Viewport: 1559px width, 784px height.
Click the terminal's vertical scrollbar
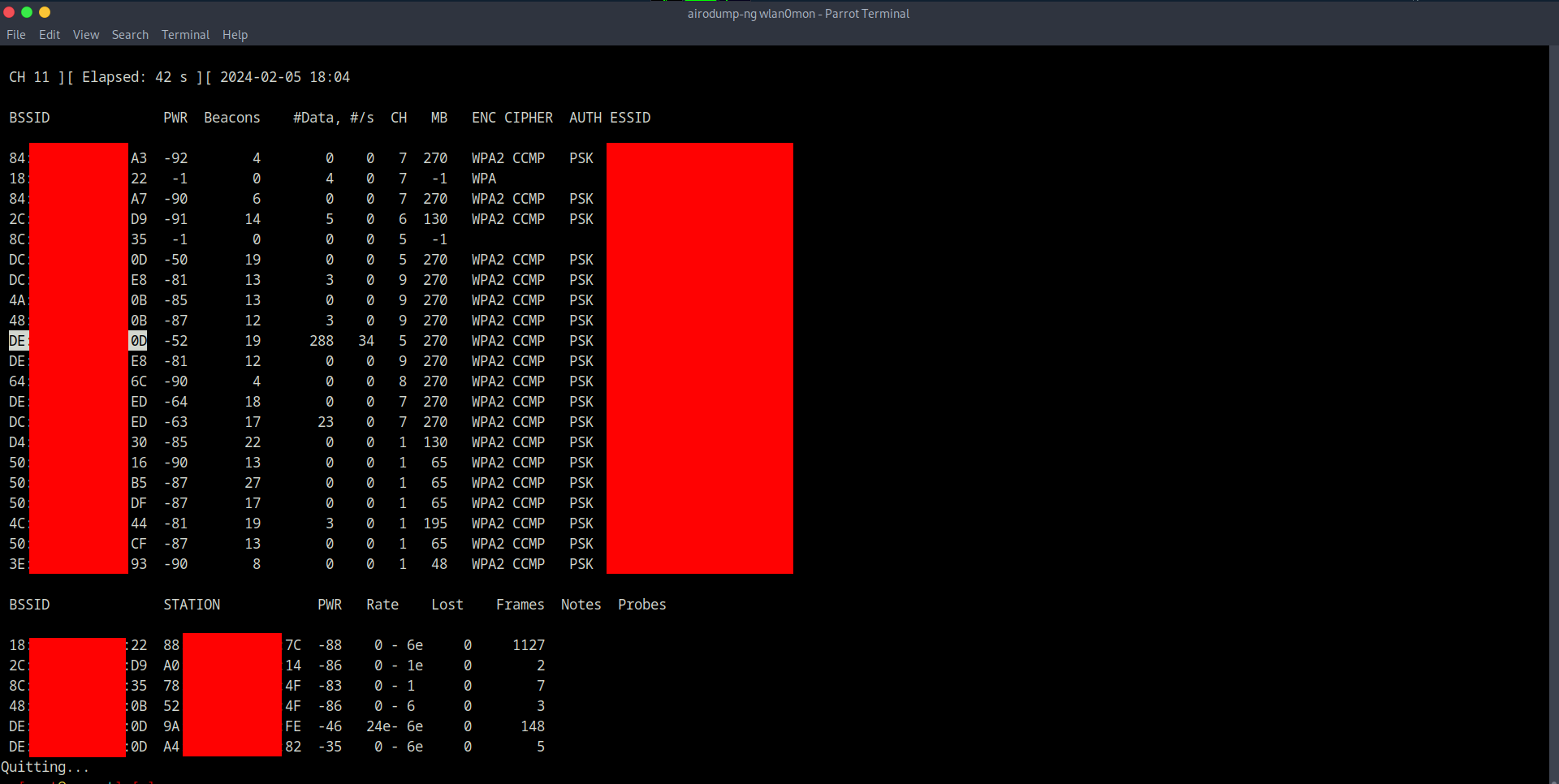pos(1553,406)
